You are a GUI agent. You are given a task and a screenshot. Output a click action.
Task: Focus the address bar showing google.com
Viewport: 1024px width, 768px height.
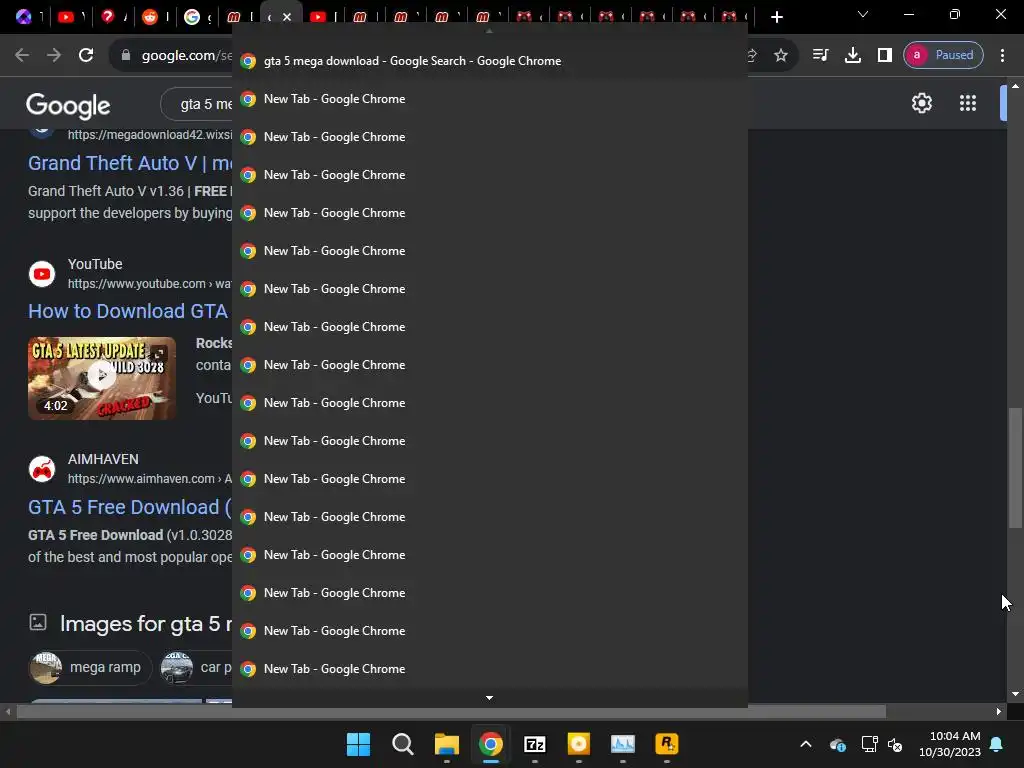(186, 56)
